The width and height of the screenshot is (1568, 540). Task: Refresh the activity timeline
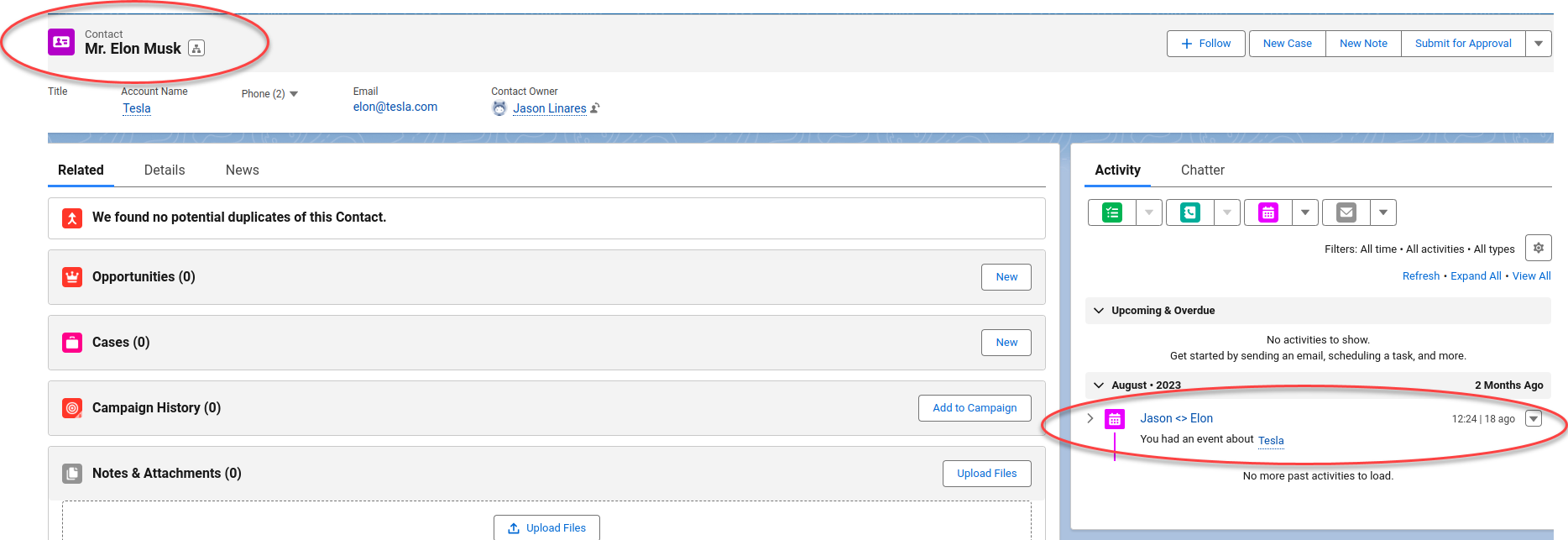[x=1421, y=275]
